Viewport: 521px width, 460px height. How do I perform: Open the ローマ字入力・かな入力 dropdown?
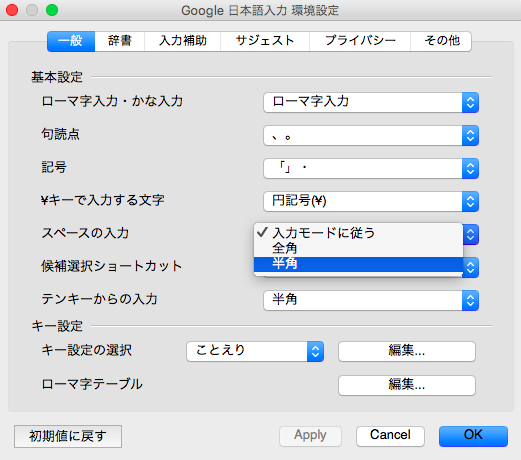[371, 102]
